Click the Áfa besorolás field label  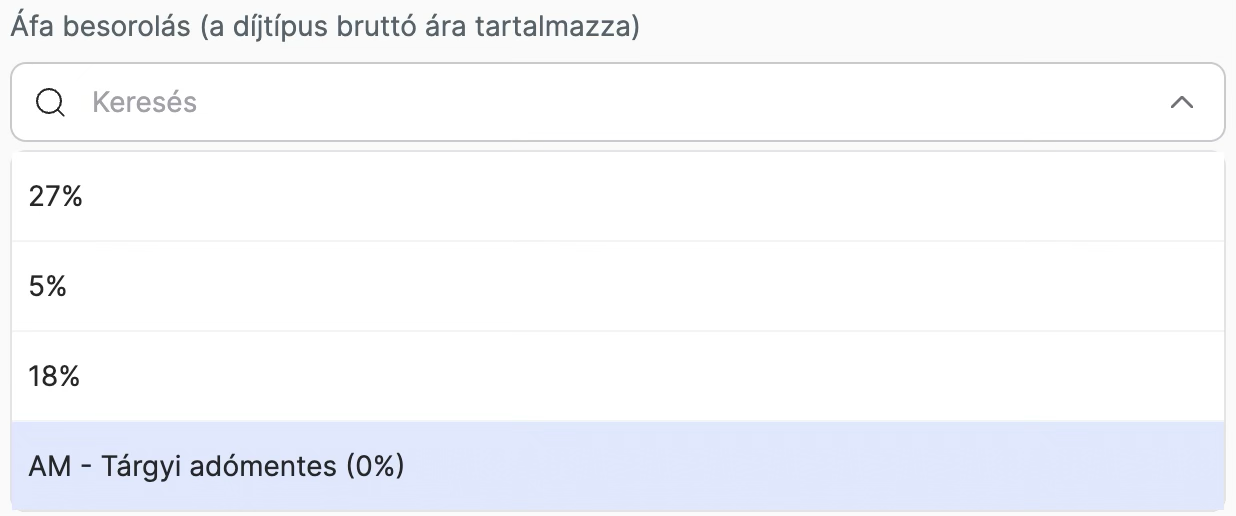[x=325, y=26]
